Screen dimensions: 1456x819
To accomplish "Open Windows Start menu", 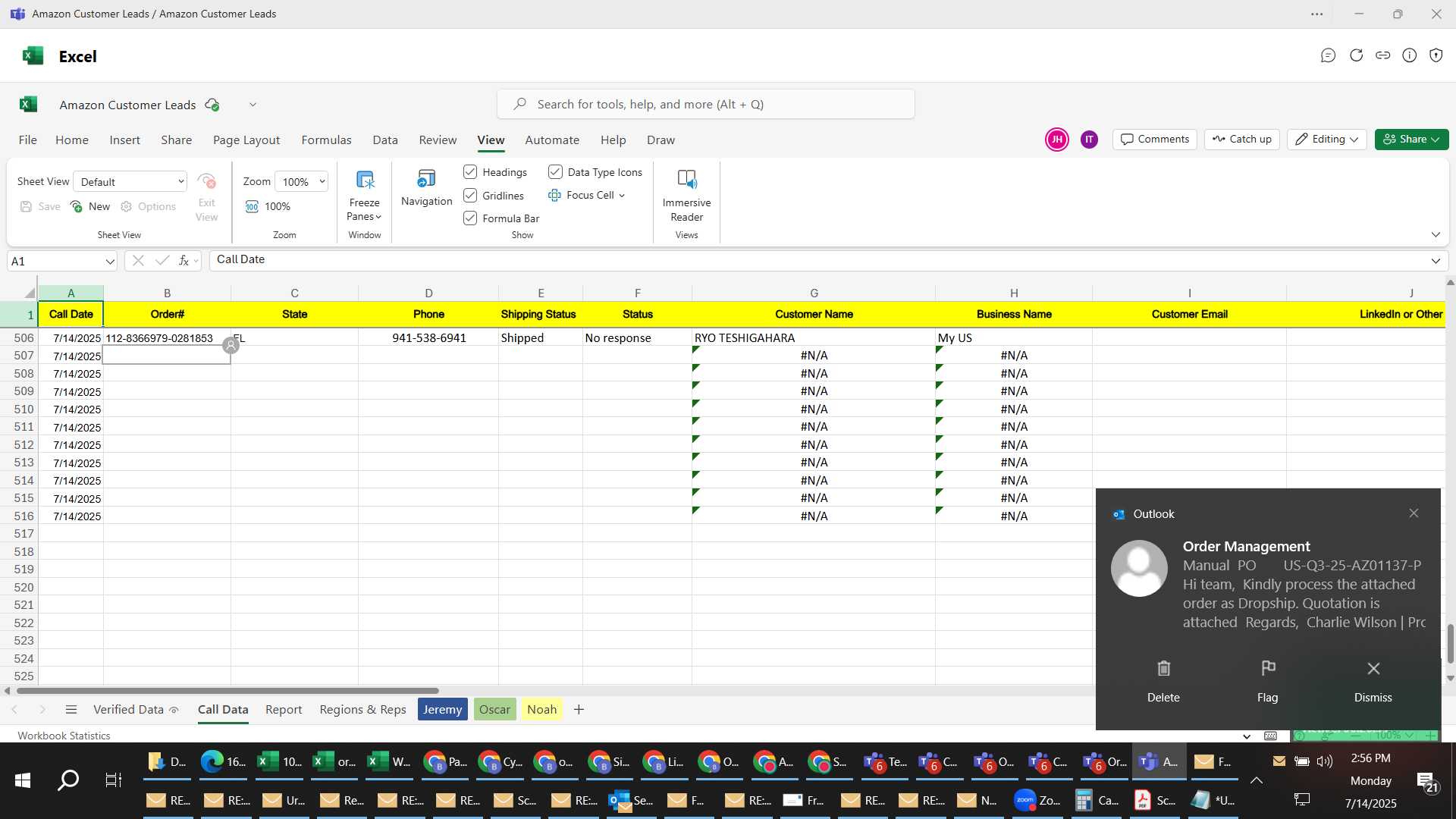I will (23, 780).
